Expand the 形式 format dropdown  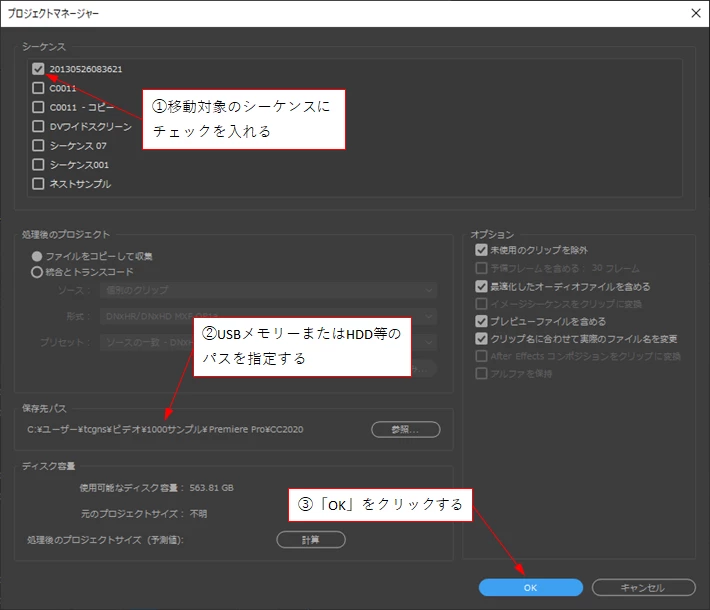269,316
